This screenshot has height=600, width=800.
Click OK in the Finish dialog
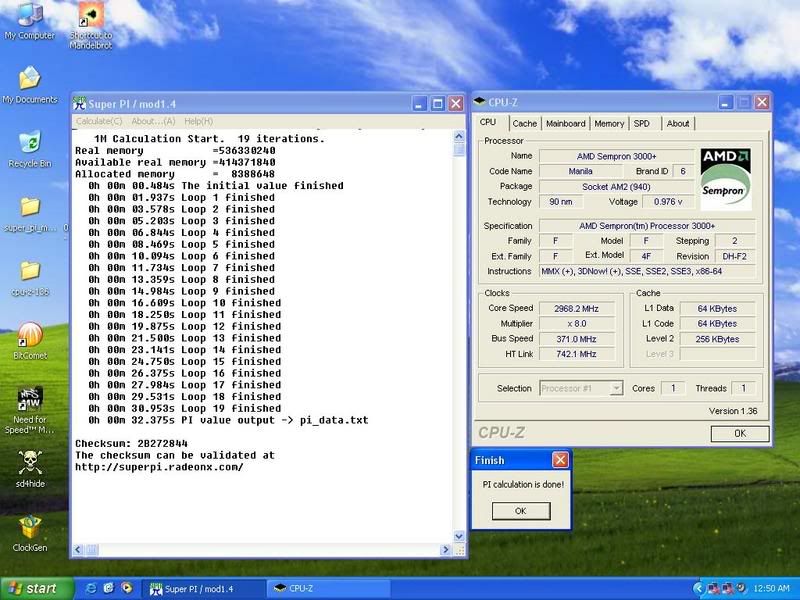point(520,511)
